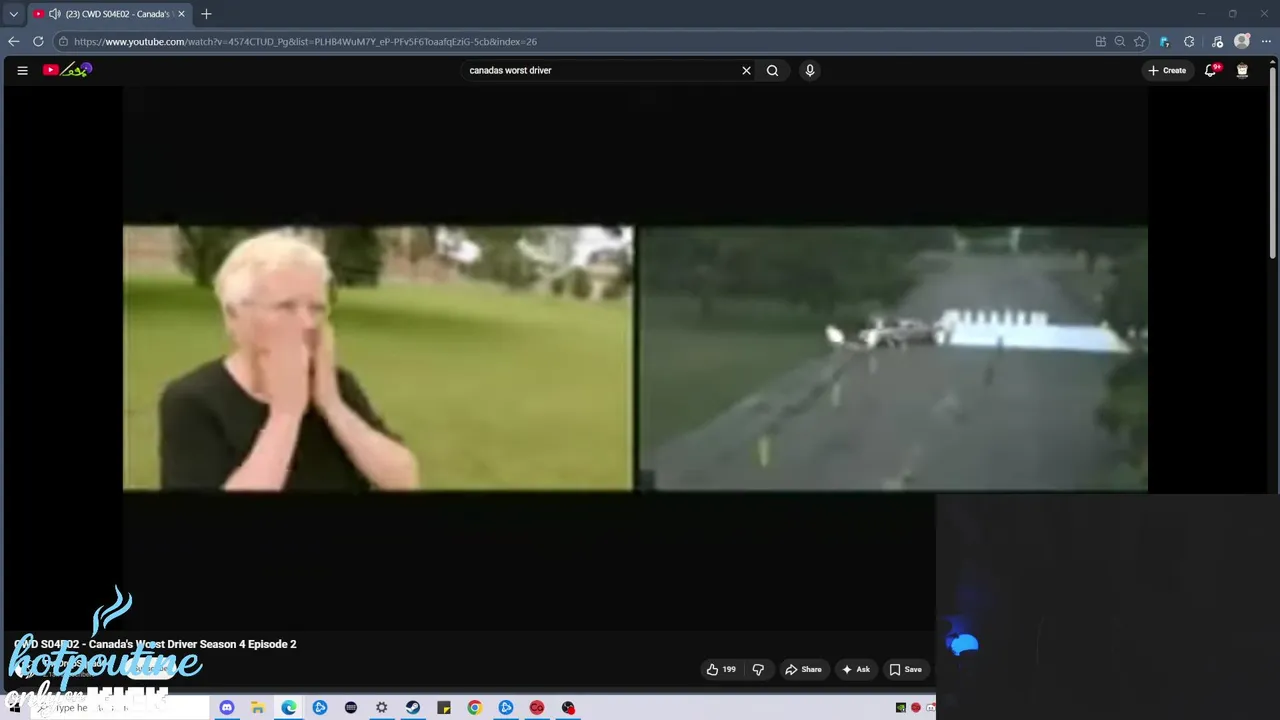Click the video title 'CWD S04E02 - Canada's Worst Driver'
Image resolution: width=1280 pixels, height=720 pixels.
click(155, 644)
